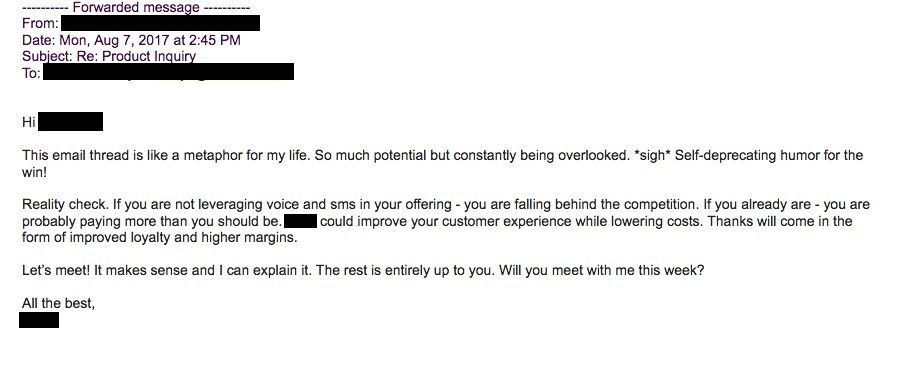The height and width of the screenshot is (368, 903).
Task: Click the *sigh* text
Action: [x=652, y=155]
